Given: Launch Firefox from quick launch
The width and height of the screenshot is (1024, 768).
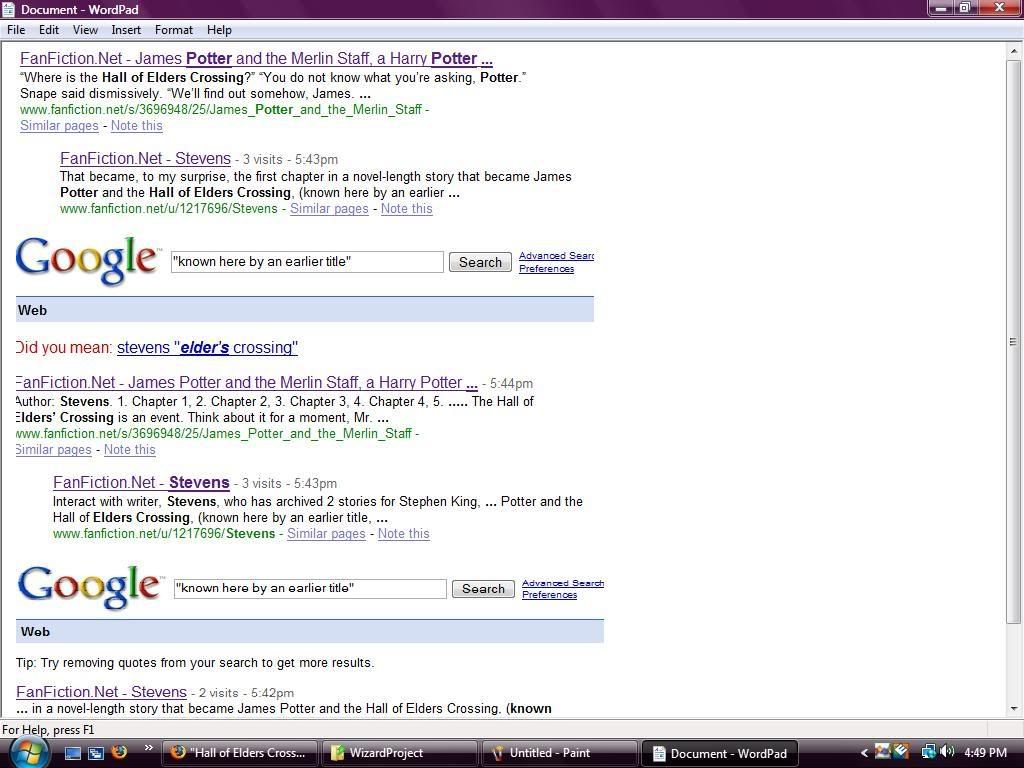Looking at the screenshot, I should pos(119,752).
